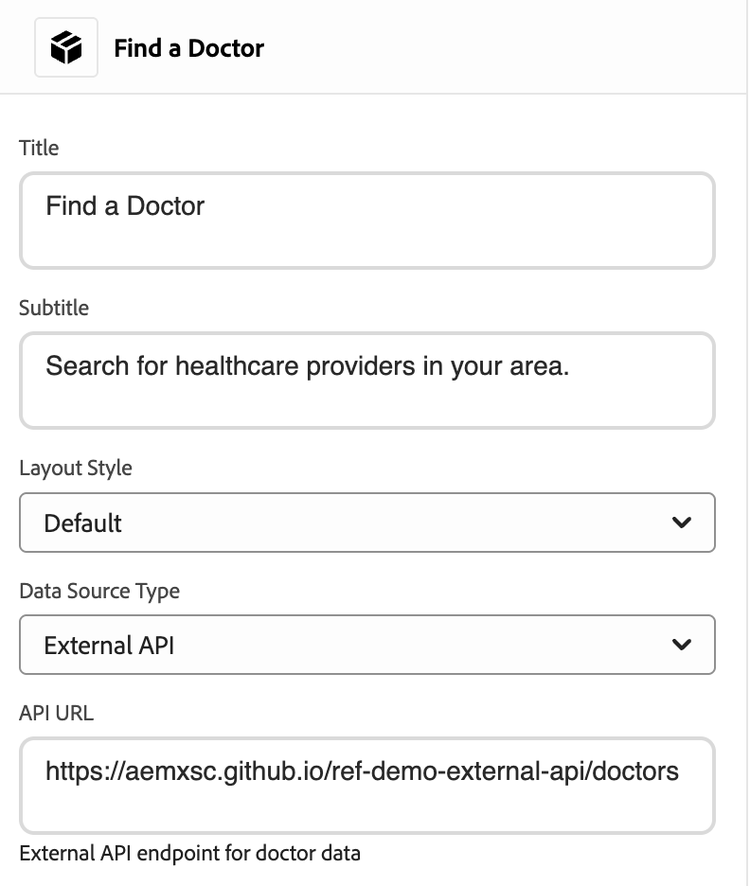Click the Layout Style label
Screen dimensions: 750x886
pos(76,467)
